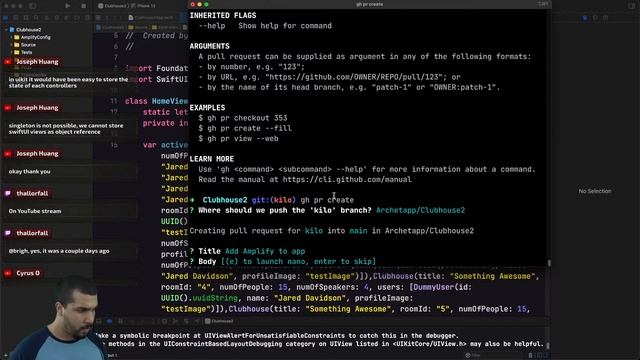Screen dimensions: 640x360
Task: Select the Source folder in navigator
Action: coord(25,44)
